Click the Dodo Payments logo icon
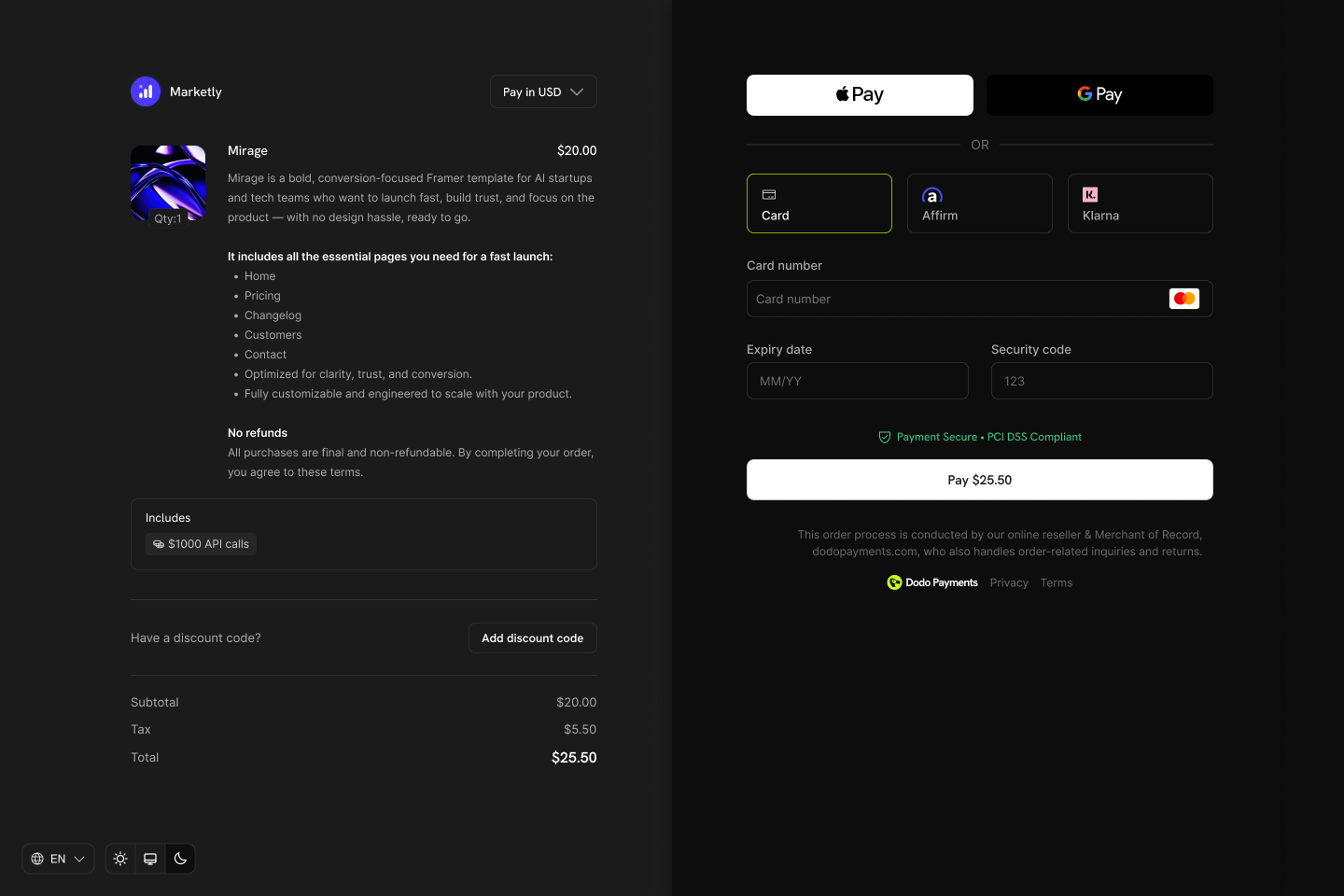 894,581
